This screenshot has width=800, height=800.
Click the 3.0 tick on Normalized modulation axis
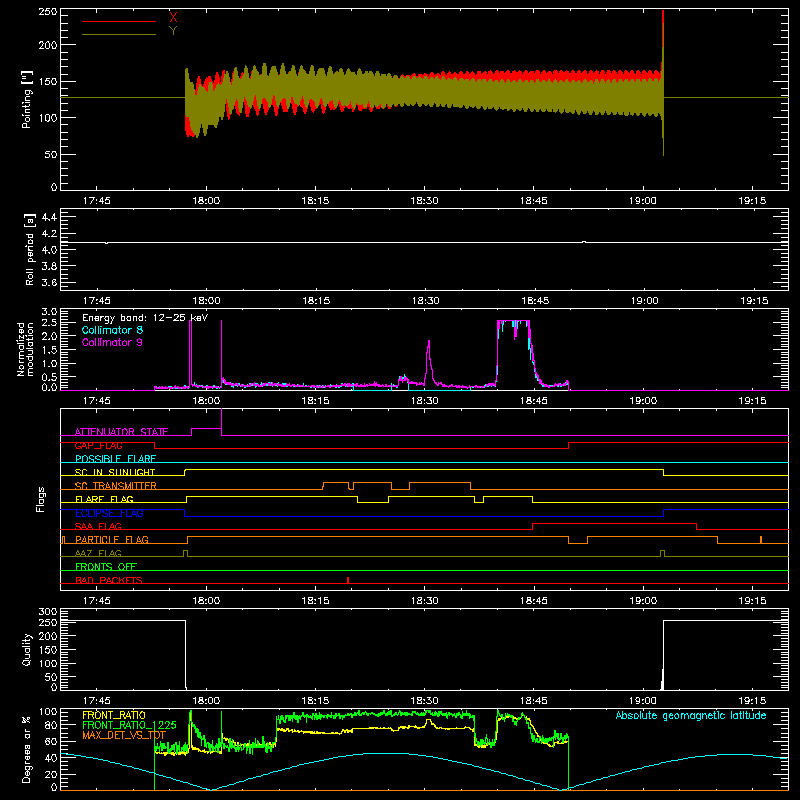click(x=49, y=312)
